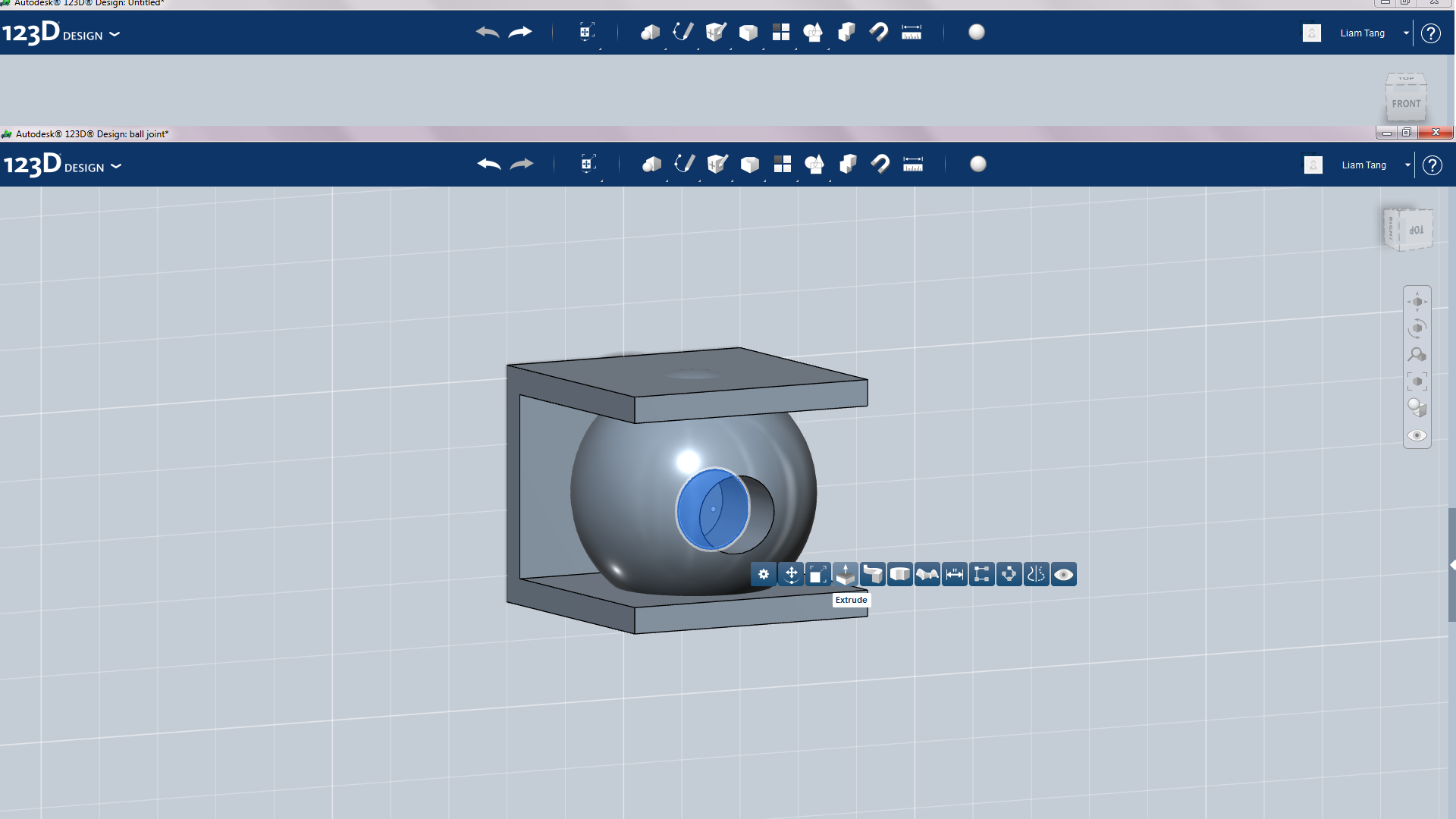Click Redo in ball joint window
The width and height of the screenshot is (1456, 819).
522,165
